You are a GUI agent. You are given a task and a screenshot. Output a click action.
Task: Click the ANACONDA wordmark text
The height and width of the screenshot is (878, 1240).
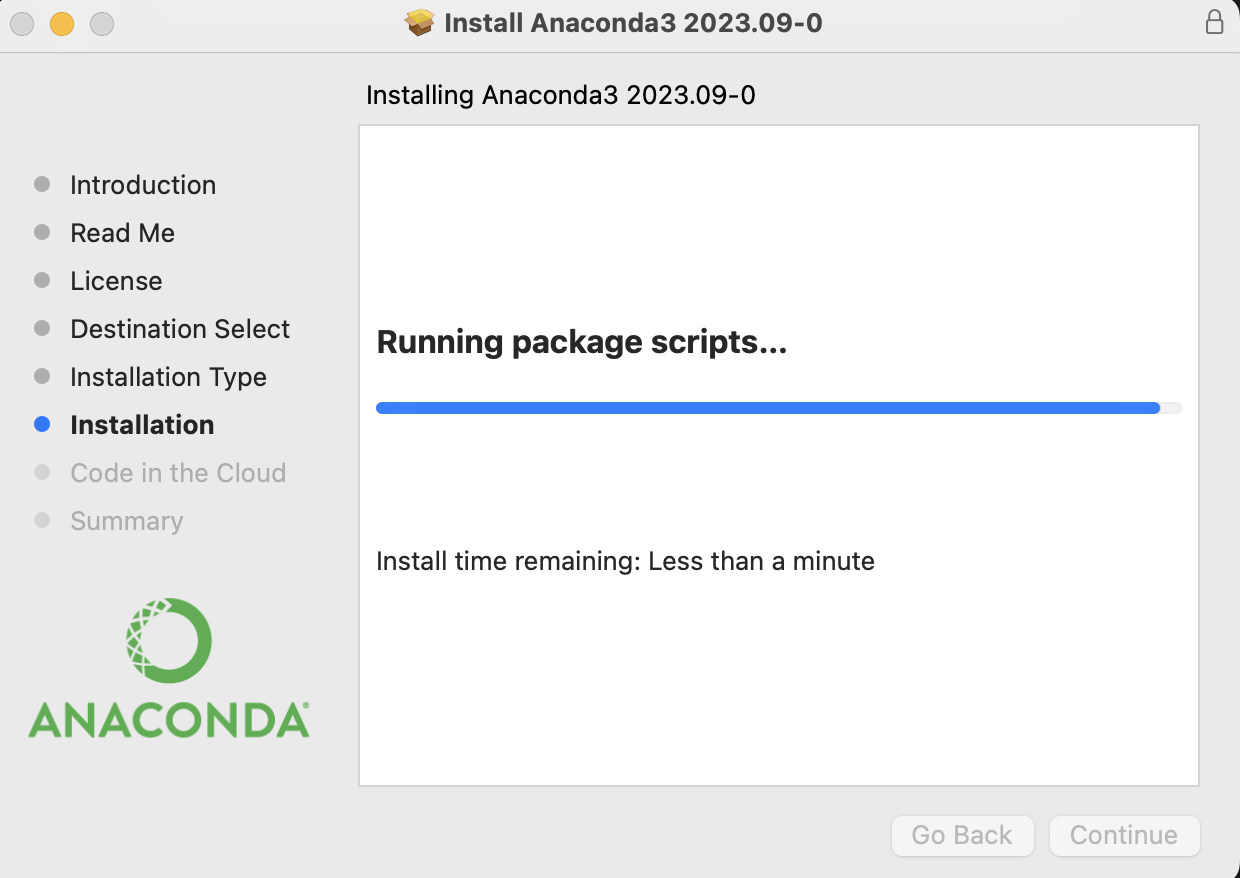[x=168, y=720]
